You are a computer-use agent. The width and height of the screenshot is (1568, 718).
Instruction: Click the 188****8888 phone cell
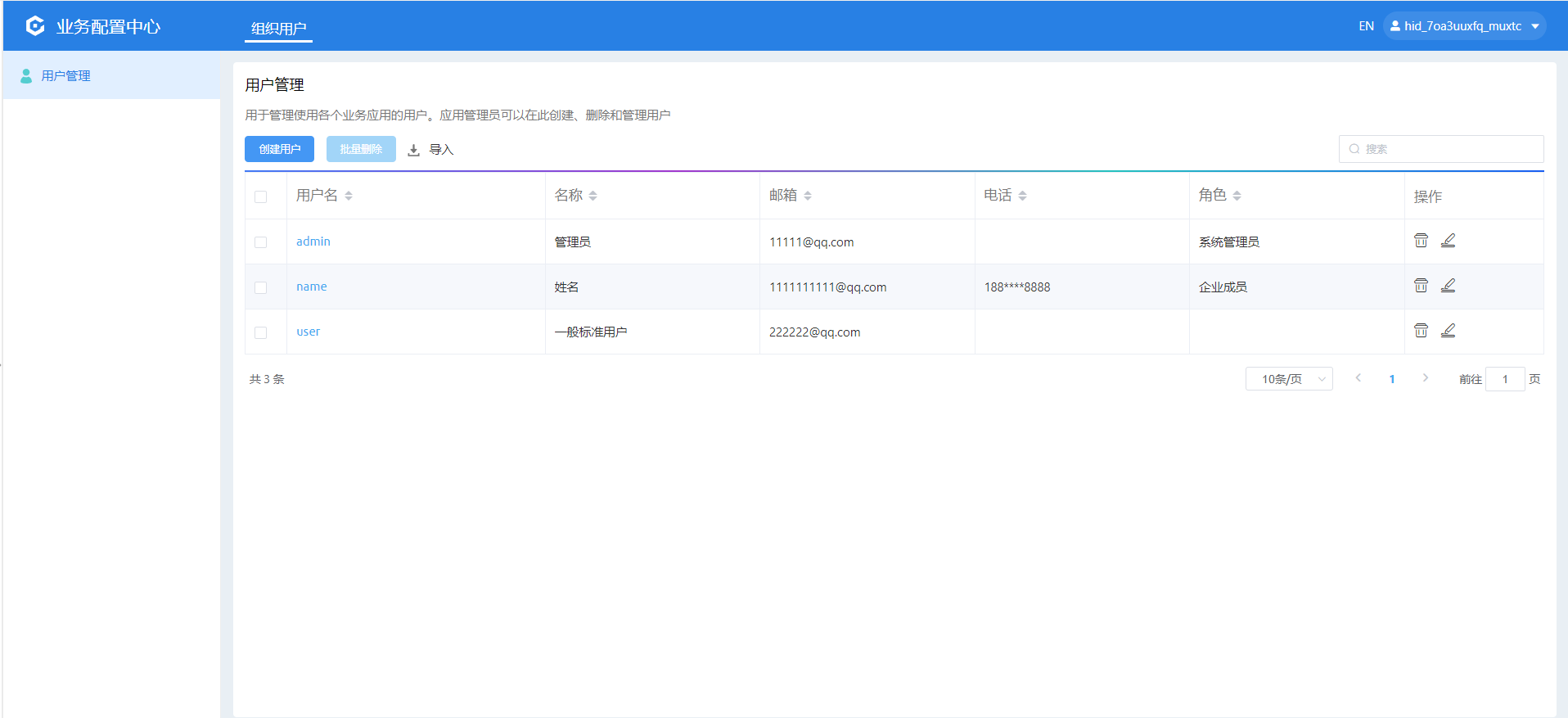(1017, 287)
